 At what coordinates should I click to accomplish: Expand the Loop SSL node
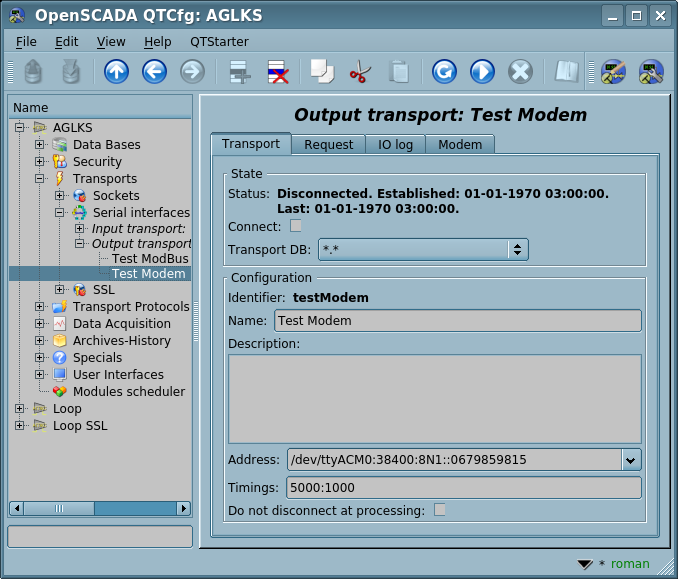tap(19, 425)
